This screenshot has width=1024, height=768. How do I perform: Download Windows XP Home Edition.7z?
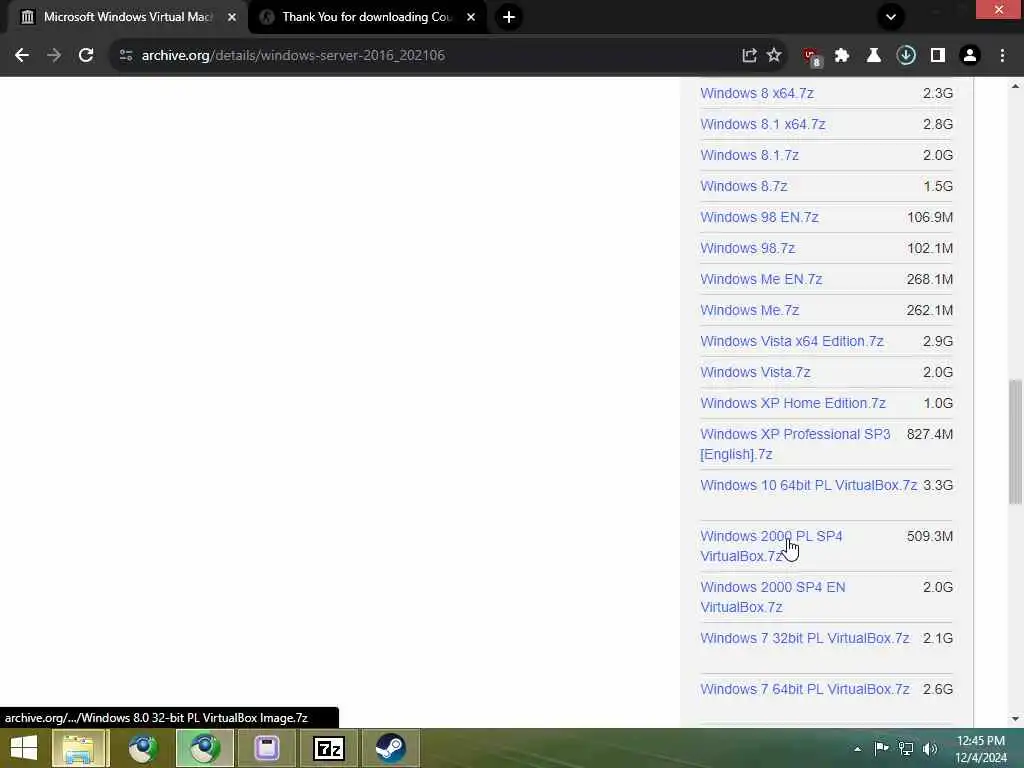(793, 404)
